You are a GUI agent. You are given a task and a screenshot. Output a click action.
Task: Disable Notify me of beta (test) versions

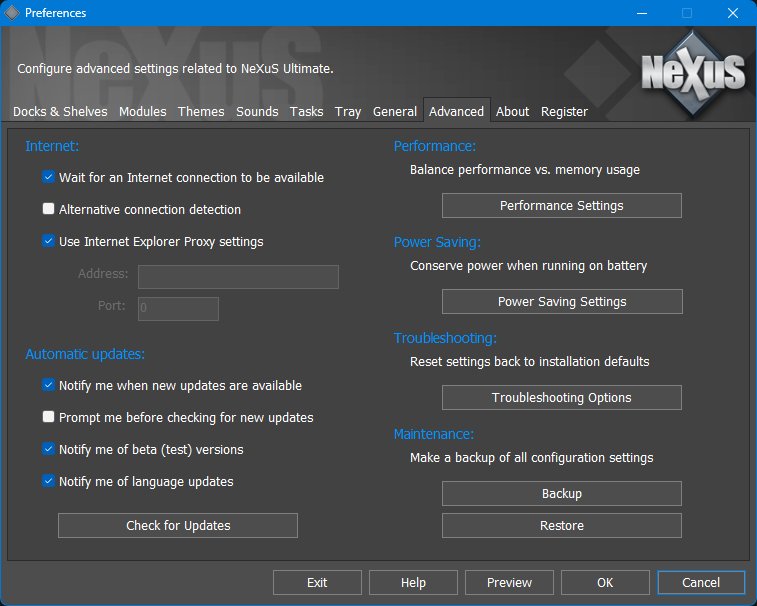[48, 449]
